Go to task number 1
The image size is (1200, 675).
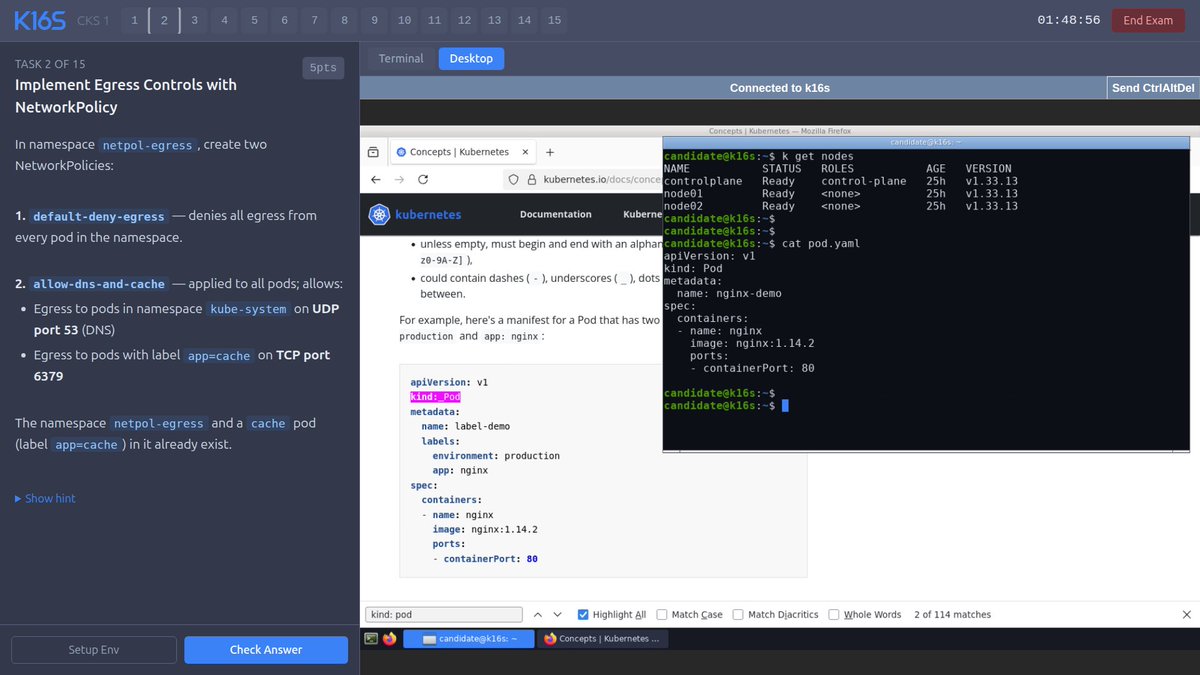pyautogui.click(x=134, y=20)
